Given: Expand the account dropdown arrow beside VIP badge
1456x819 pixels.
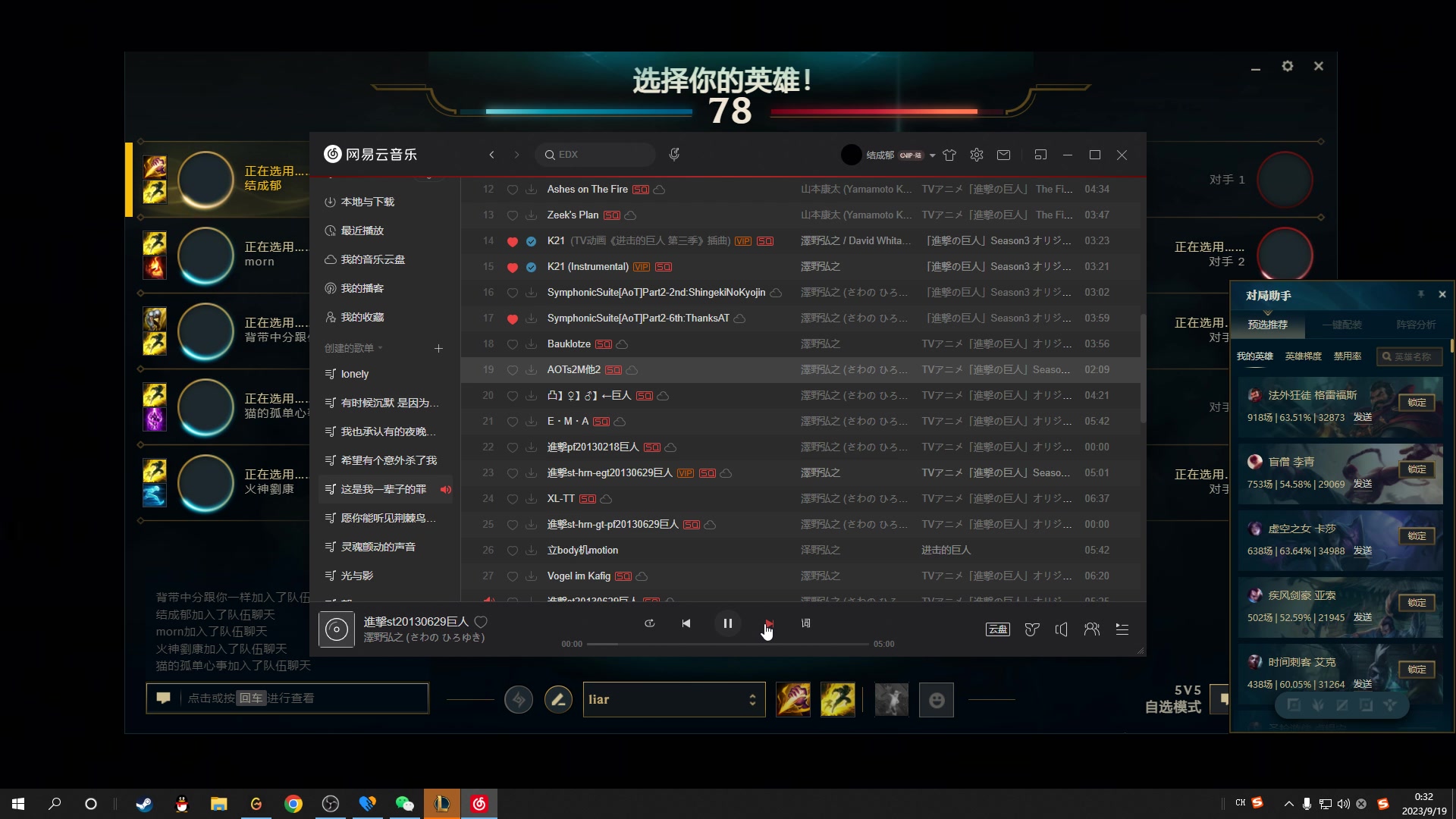Looking at the screenshot, I should click(x=932, y=155).
